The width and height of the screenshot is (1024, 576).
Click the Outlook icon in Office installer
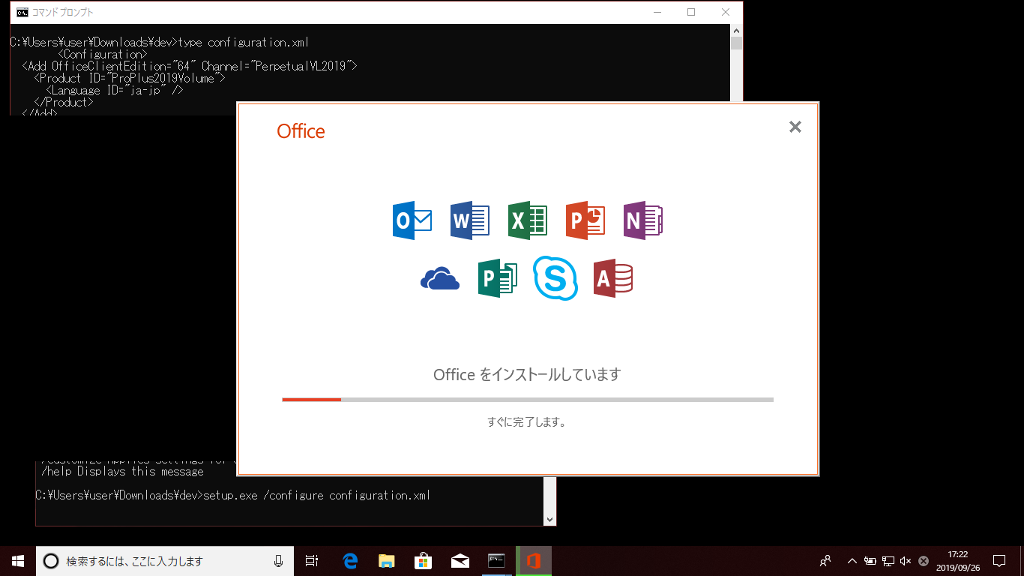(x=412, y=221)
